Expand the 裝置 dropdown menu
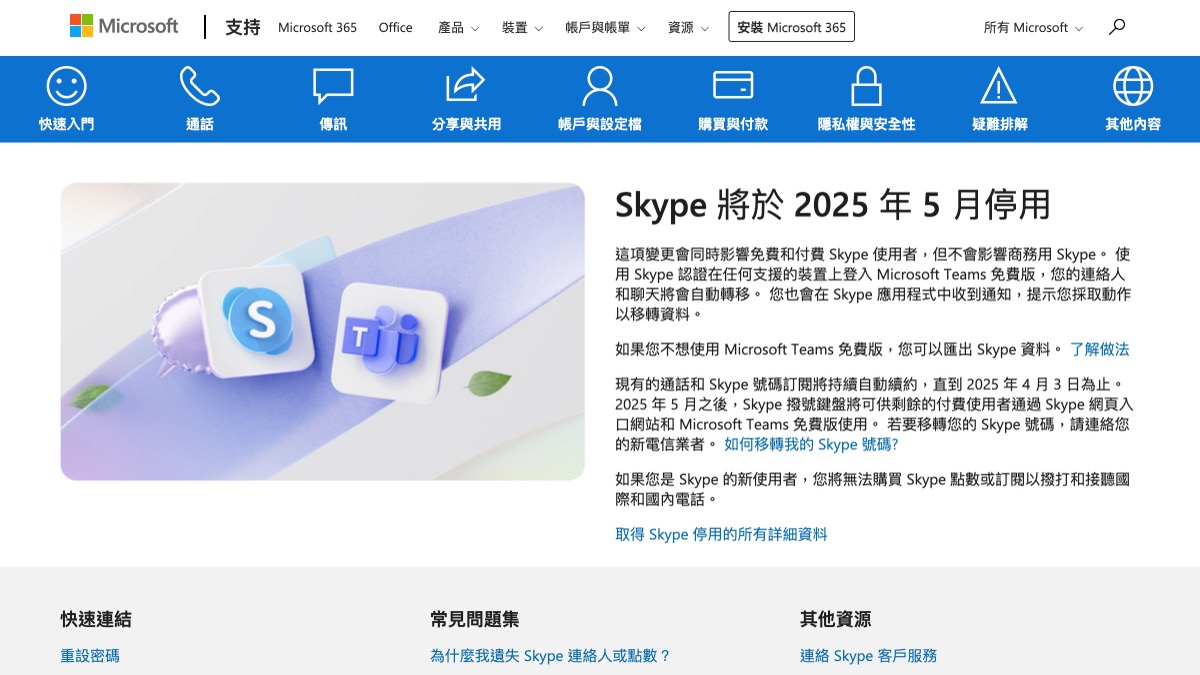The height and width of the screenshot is (675, 1200). pyautogui.click(x=522, y=28)
